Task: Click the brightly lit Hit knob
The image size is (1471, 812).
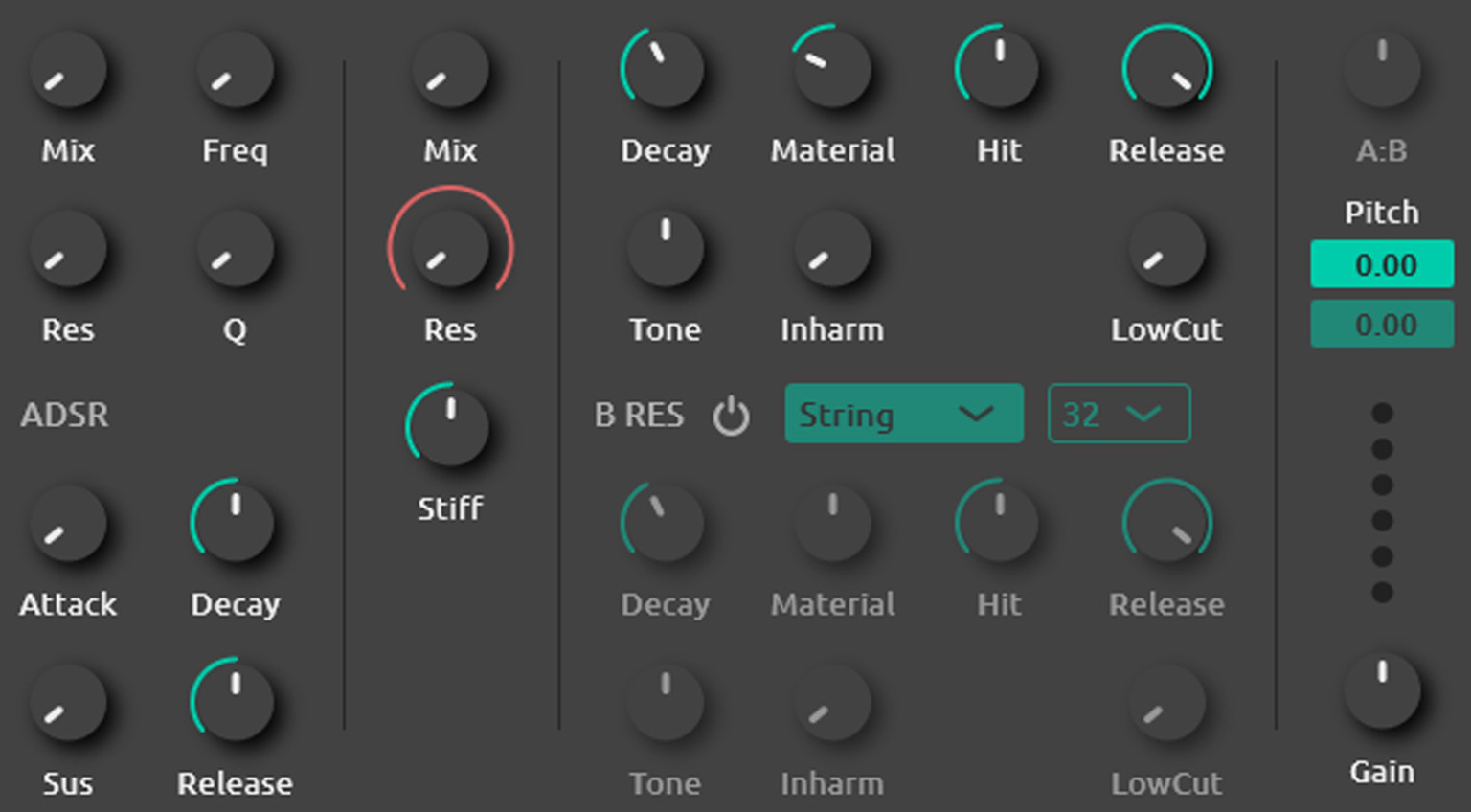Action: 999,70
